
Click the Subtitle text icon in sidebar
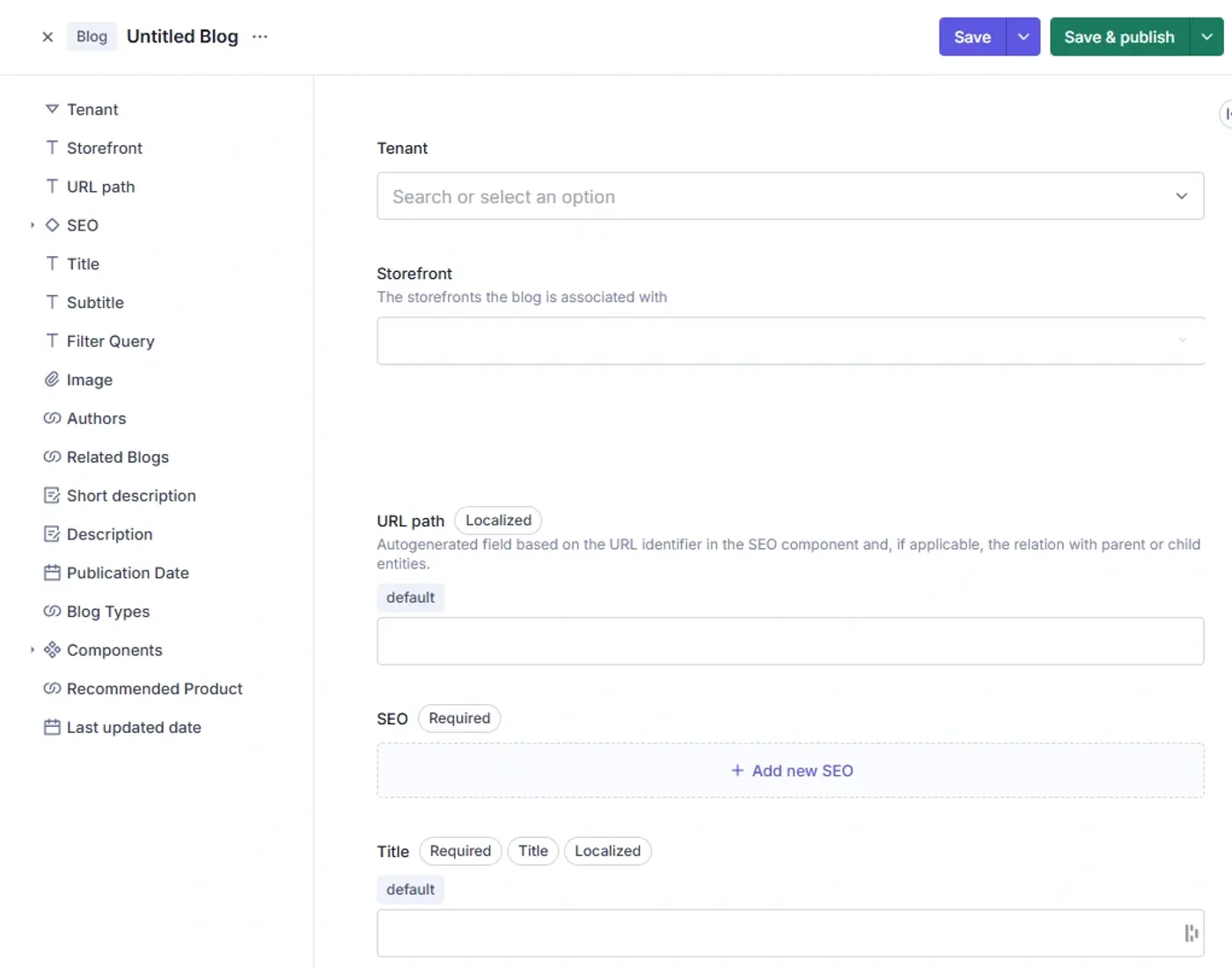tap(52, 303)
